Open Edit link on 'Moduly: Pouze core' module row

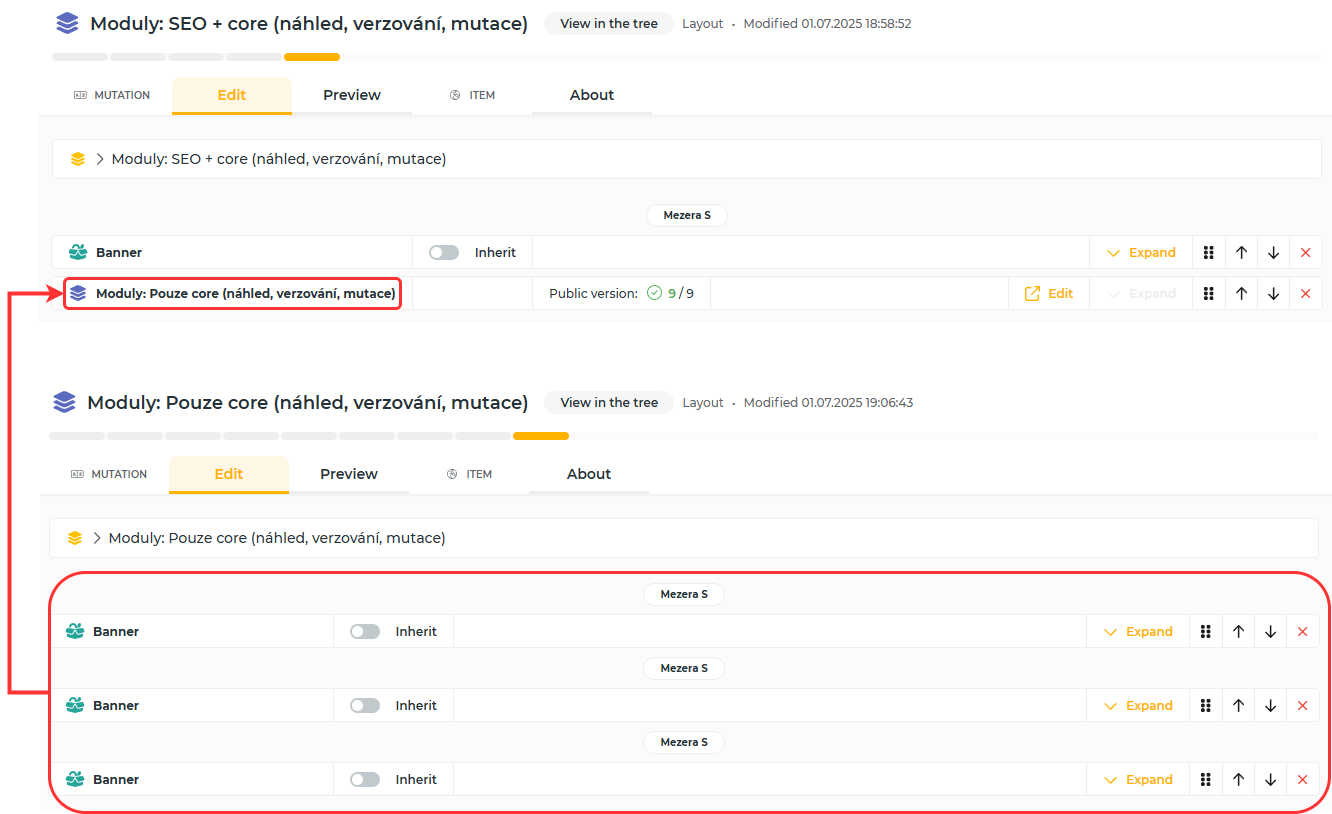point(1049,294)
